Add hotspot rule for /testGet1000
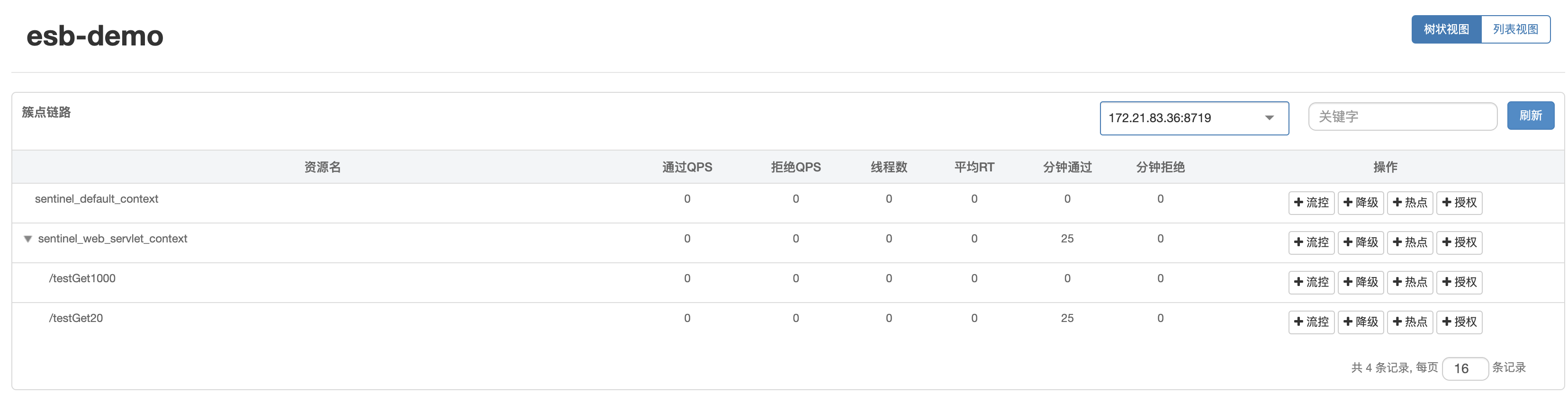1568x411 pixels. pos(1410,282)
